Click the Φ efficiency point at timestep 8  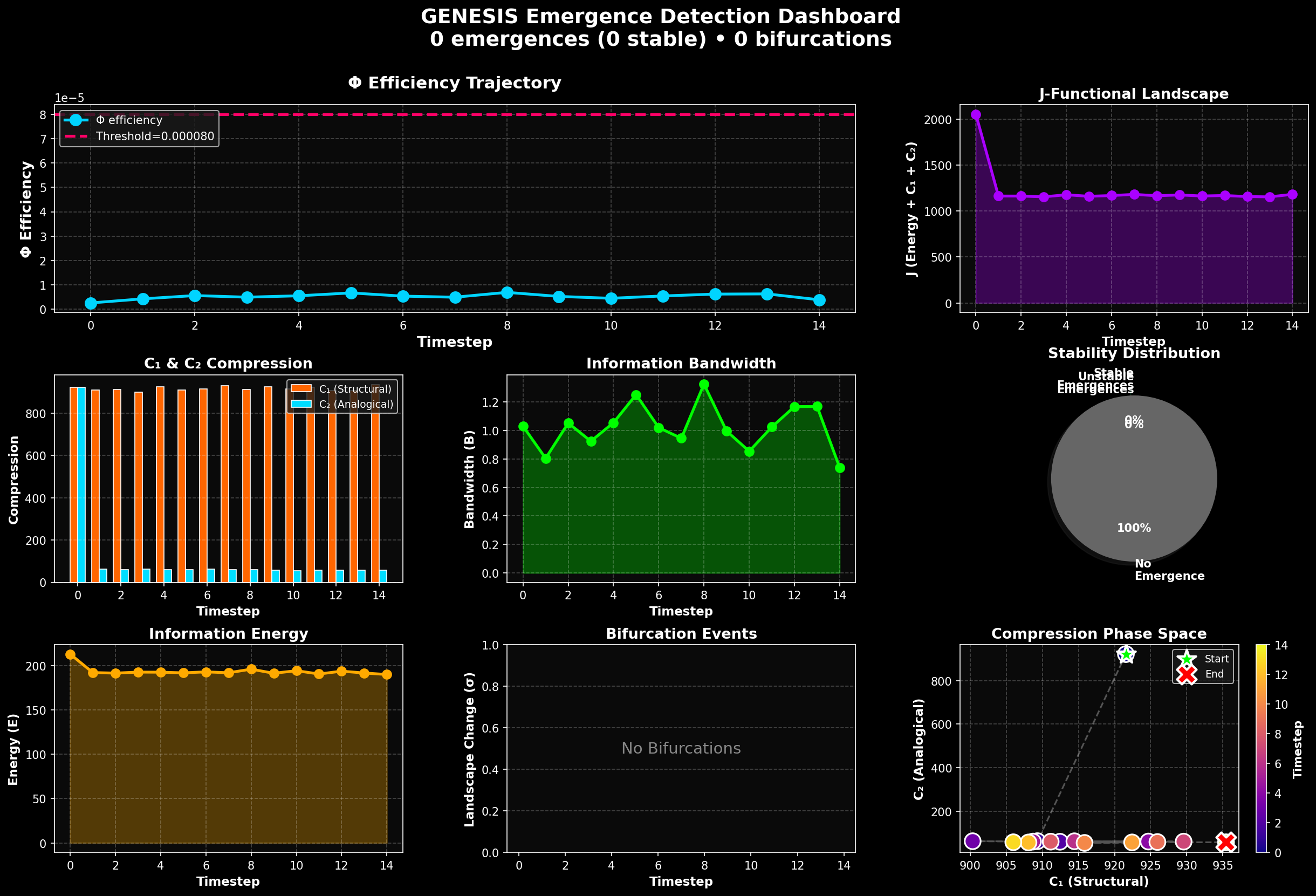(507, 293)
